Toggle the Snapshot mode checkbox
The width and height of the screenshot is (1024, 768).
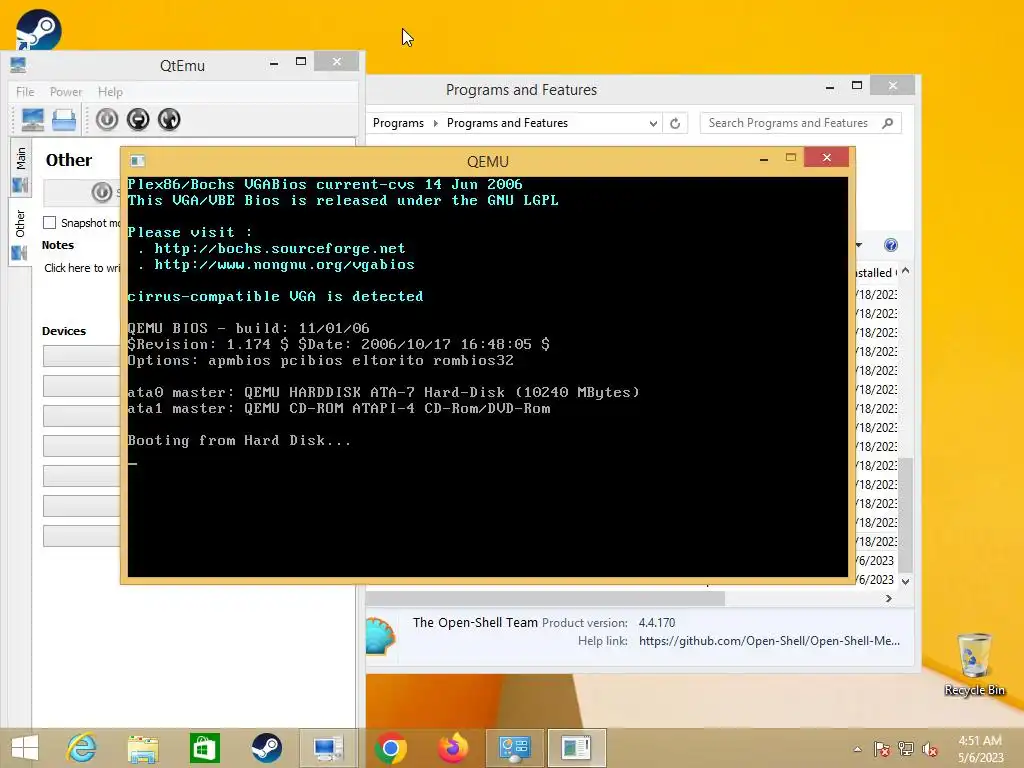click(x=50, y=223)
